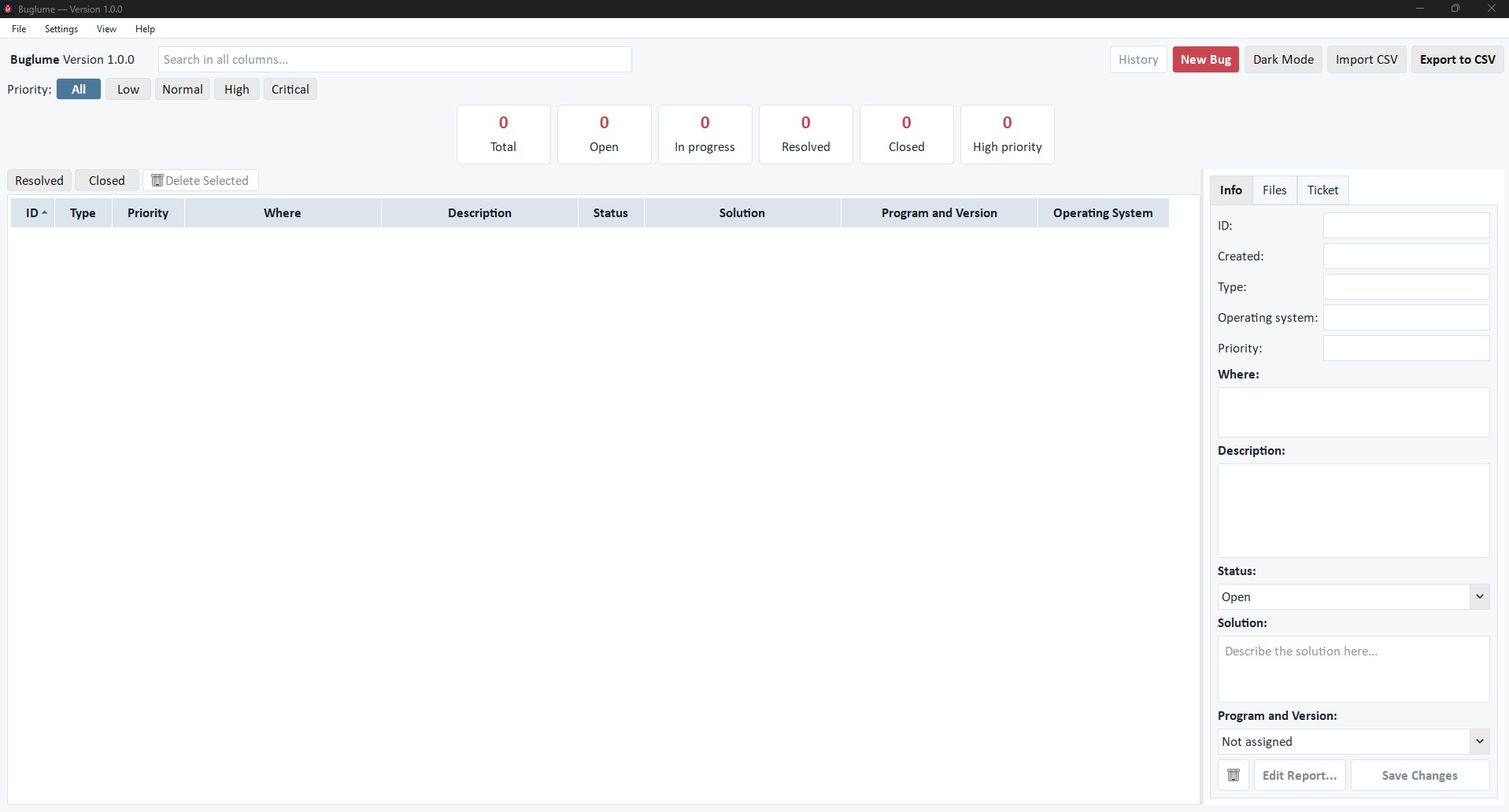Click Edit Report button
Screen dimensions: 1509x812
(1300, 775)
